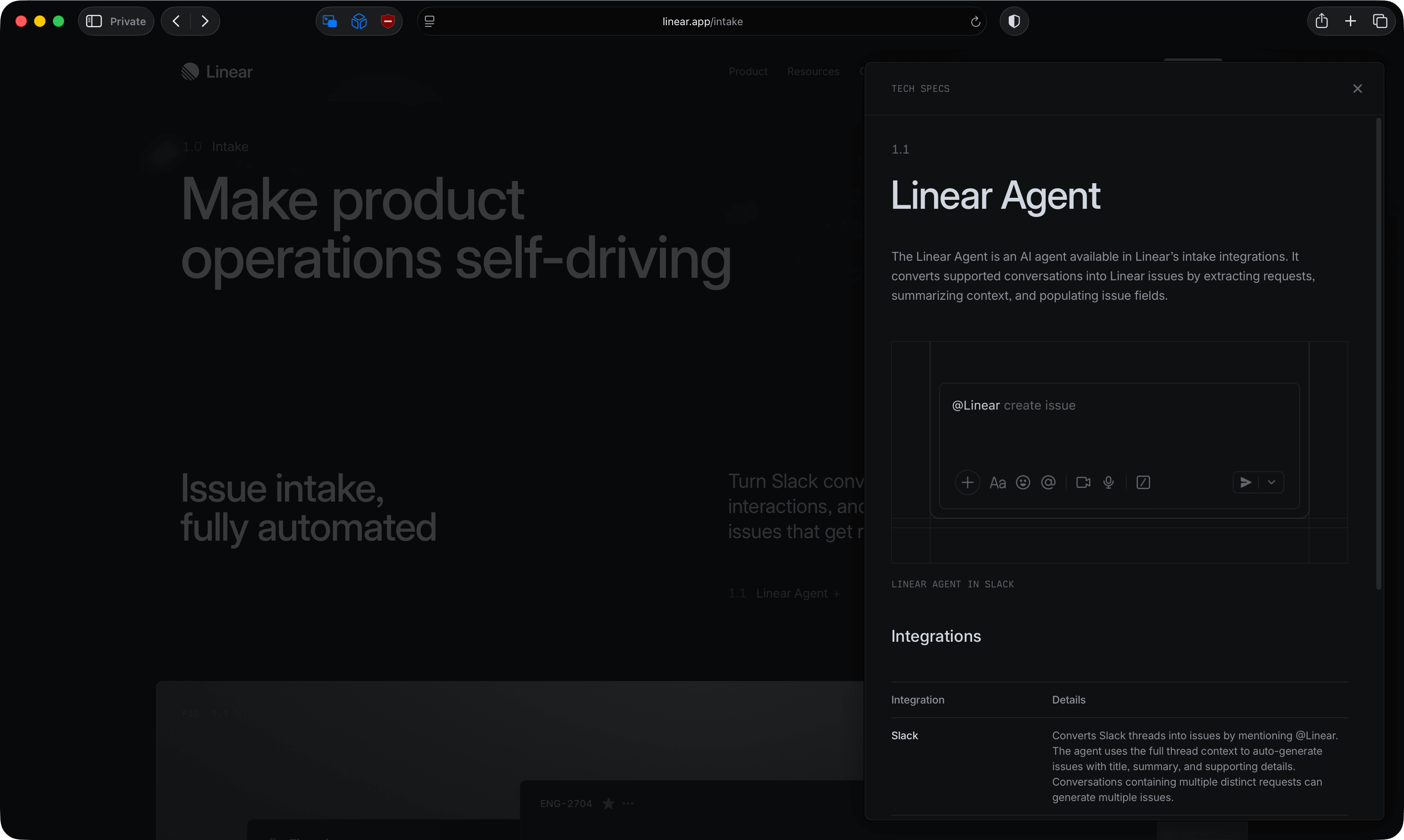Open a new tab with the plus icon
The image size is (1404, 840).
tap(1350, 21)
